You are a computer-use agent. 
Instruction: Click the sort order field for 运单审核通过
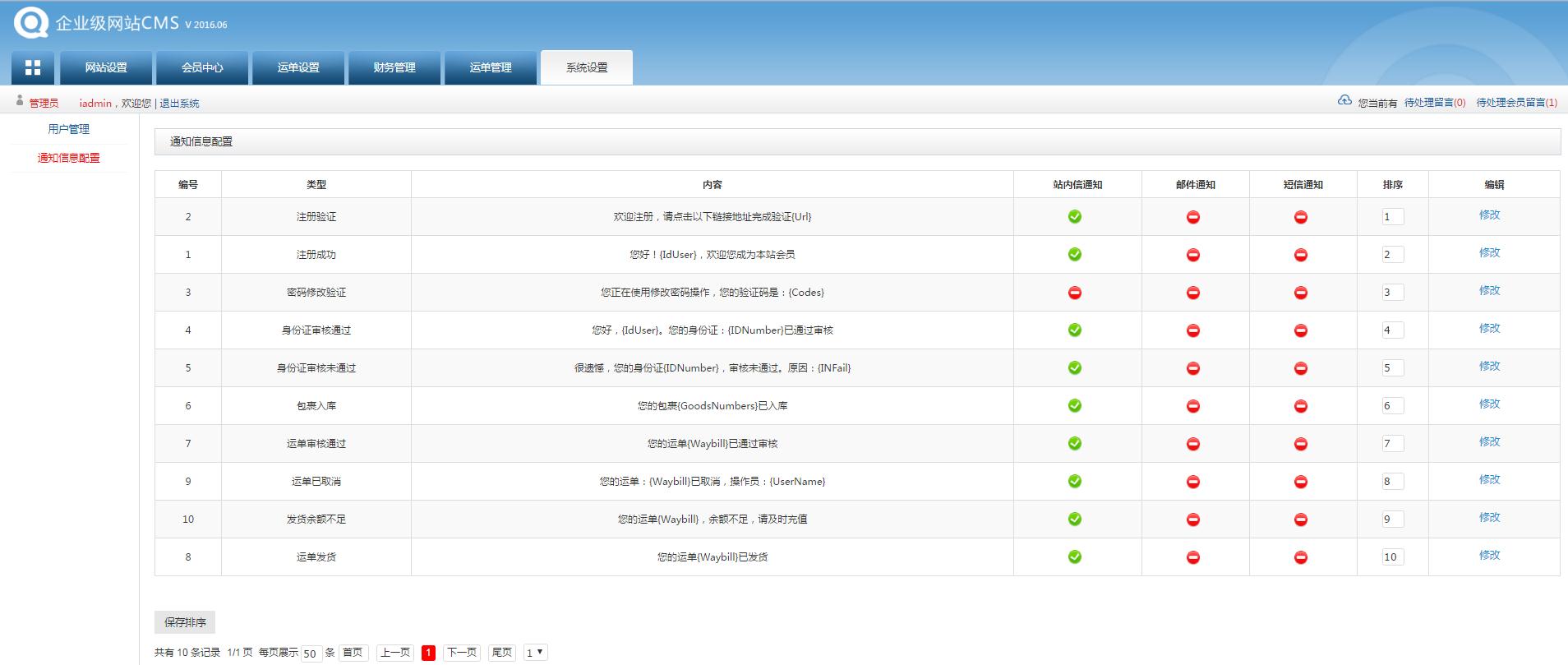[x=1392, y=444]
